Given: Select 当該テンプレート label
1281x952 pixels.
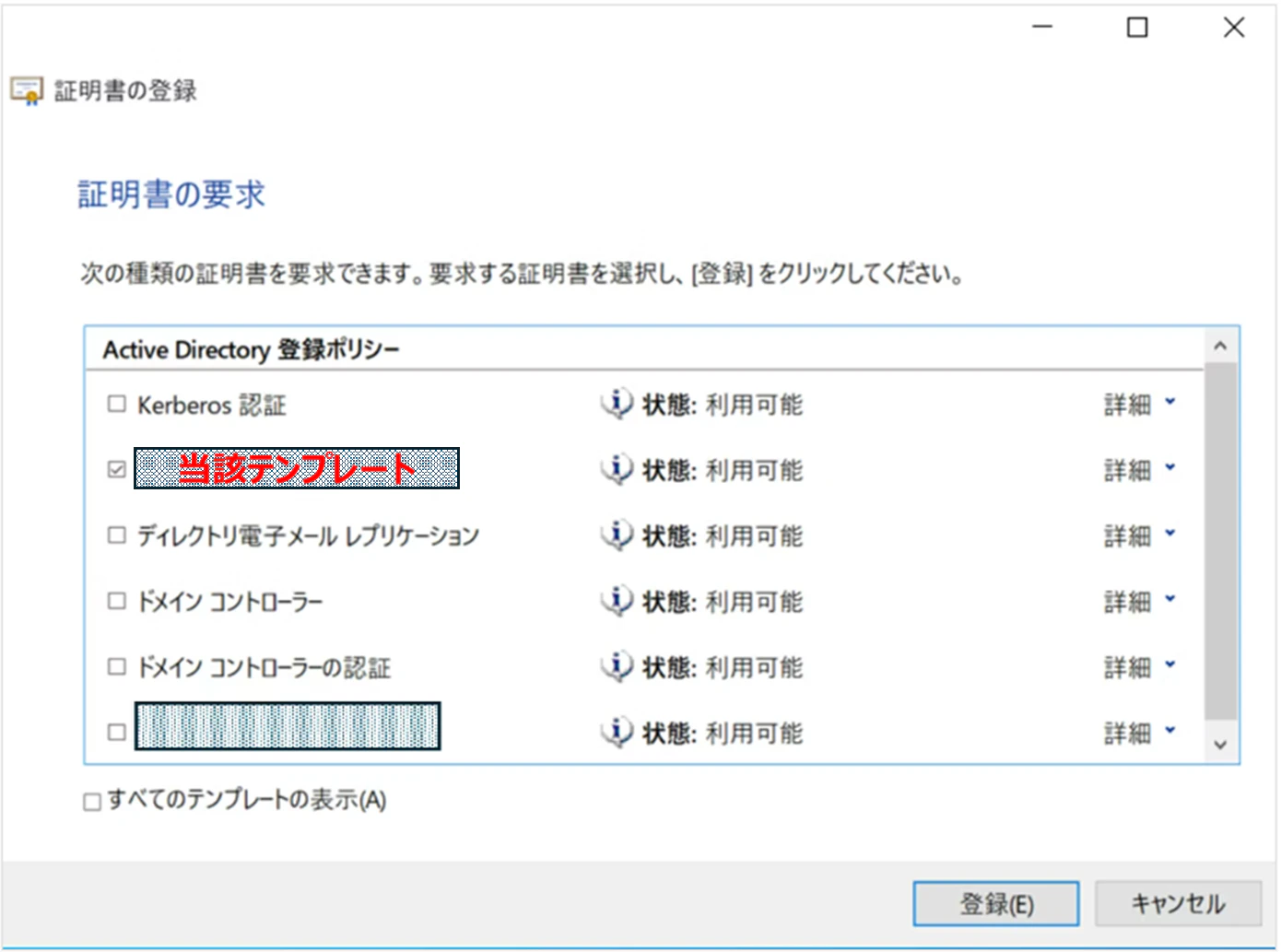Looking at the screenshot, I should [297, 468].
